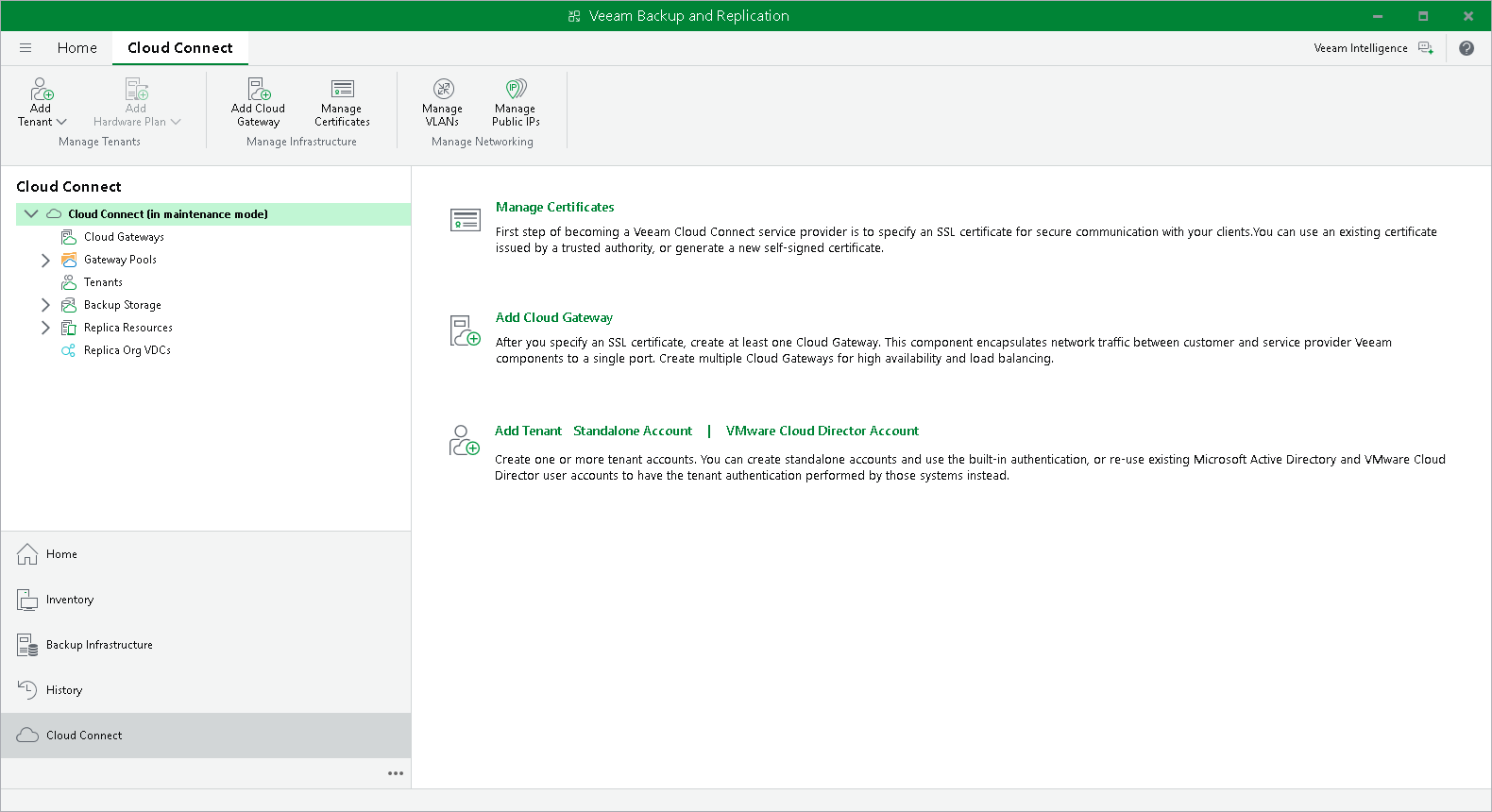Click the Veeam app icon in title bar
This screenshot has height=812, width=1492.
click(x=574, y=16)
